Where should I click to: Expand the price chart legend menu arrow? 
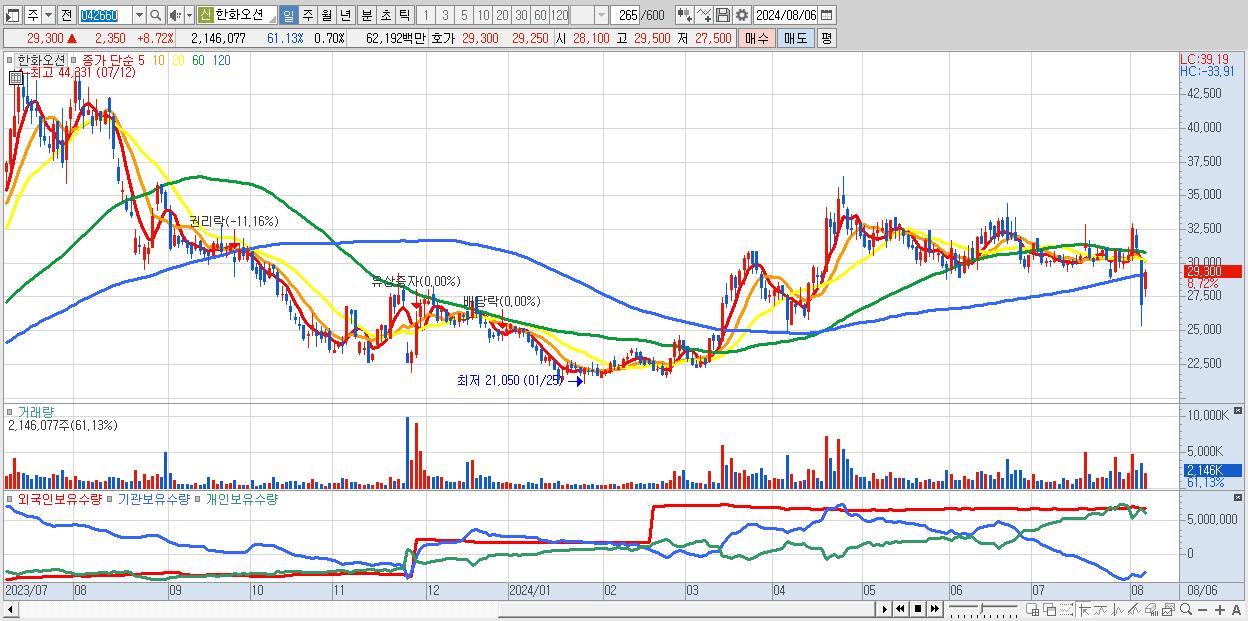[x=11, y=60]
